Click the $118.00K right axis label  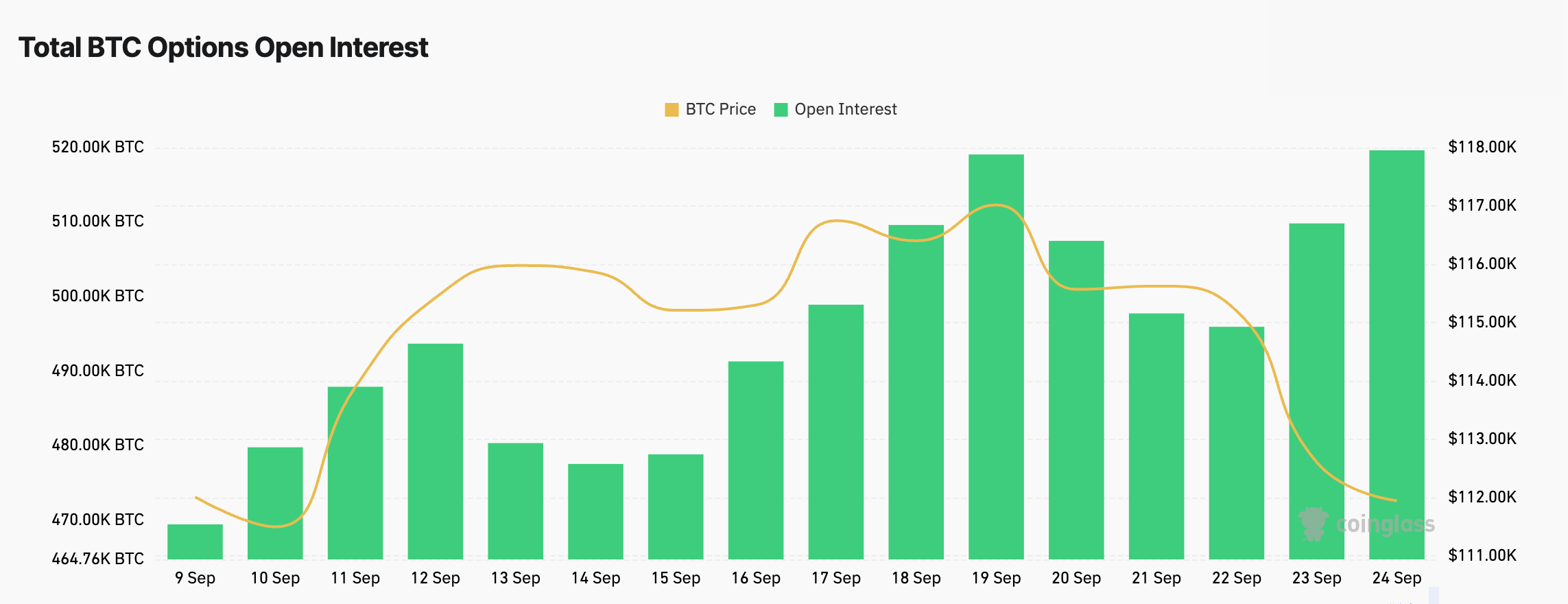tap(1482, 147)
